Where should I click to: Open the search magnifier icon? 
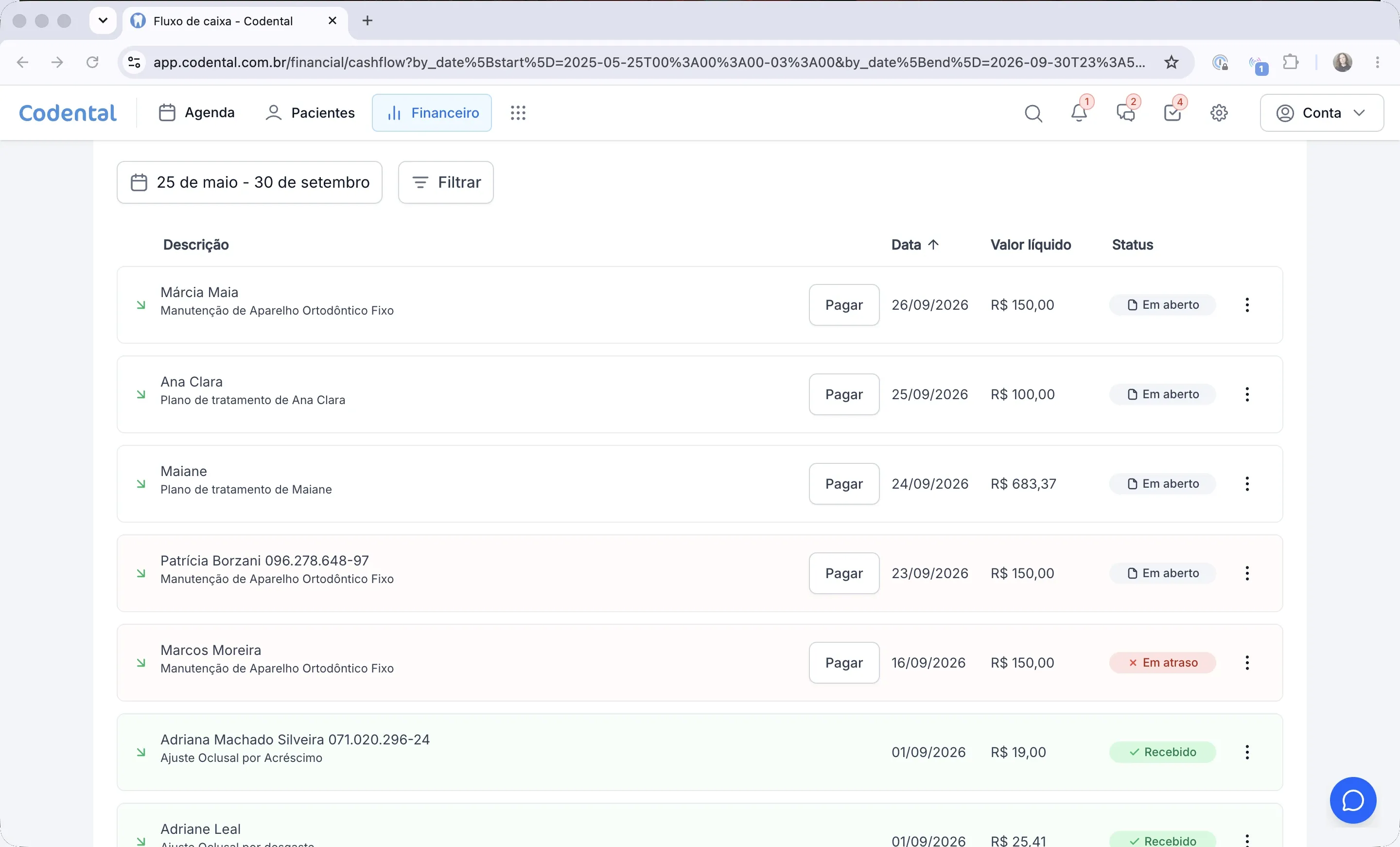tap(1033, 113)
